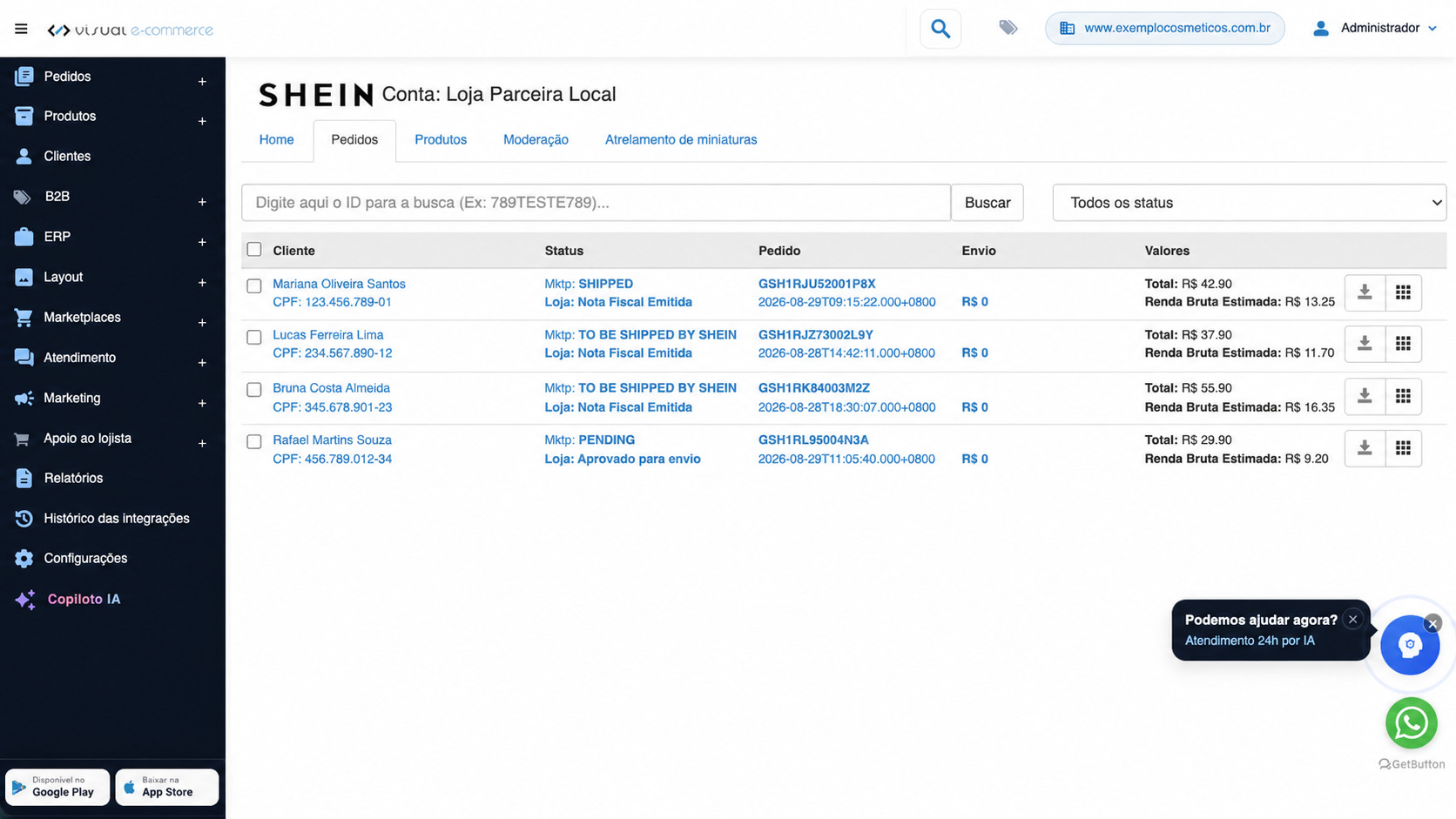Click the B2B tag icon

pyautogui.click(x=24, y=197)
